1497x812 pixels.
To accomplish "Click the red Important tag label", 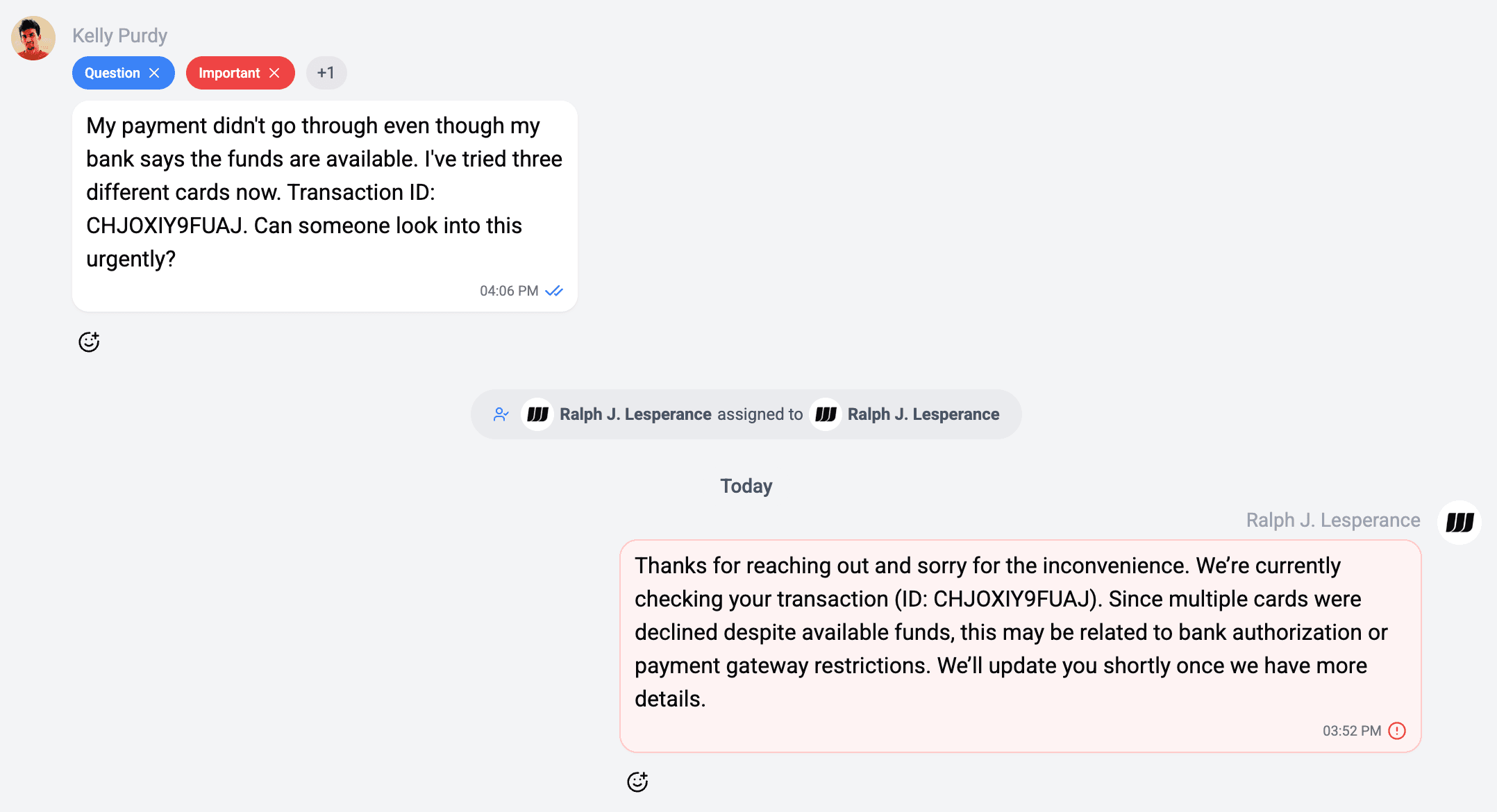I will (228, 73).
